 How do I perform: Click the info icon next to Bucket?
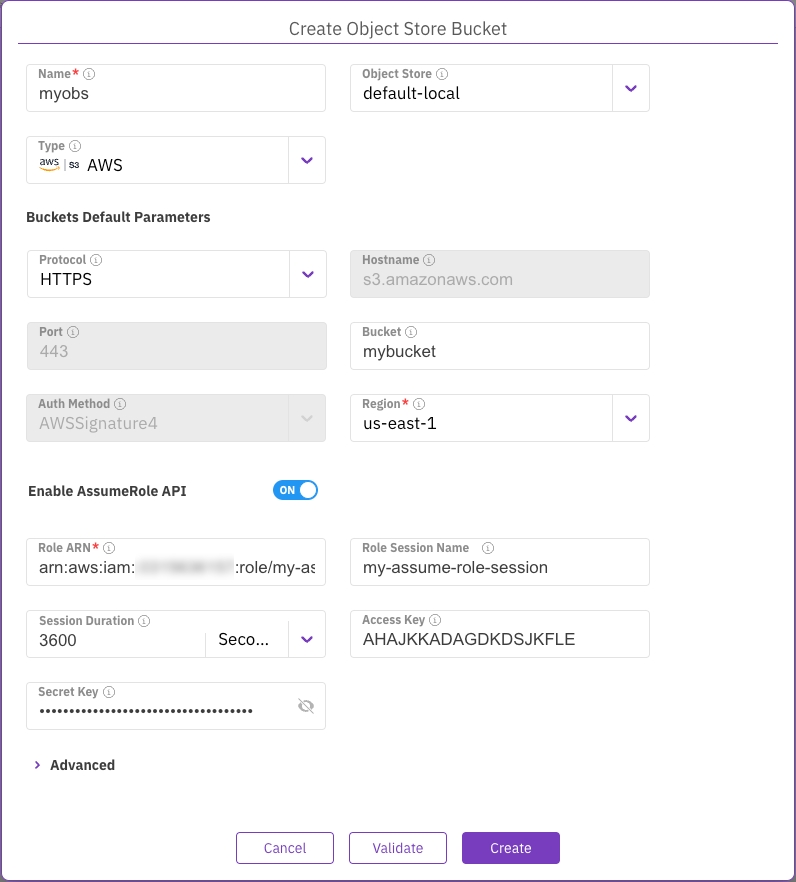click(411, 332)
